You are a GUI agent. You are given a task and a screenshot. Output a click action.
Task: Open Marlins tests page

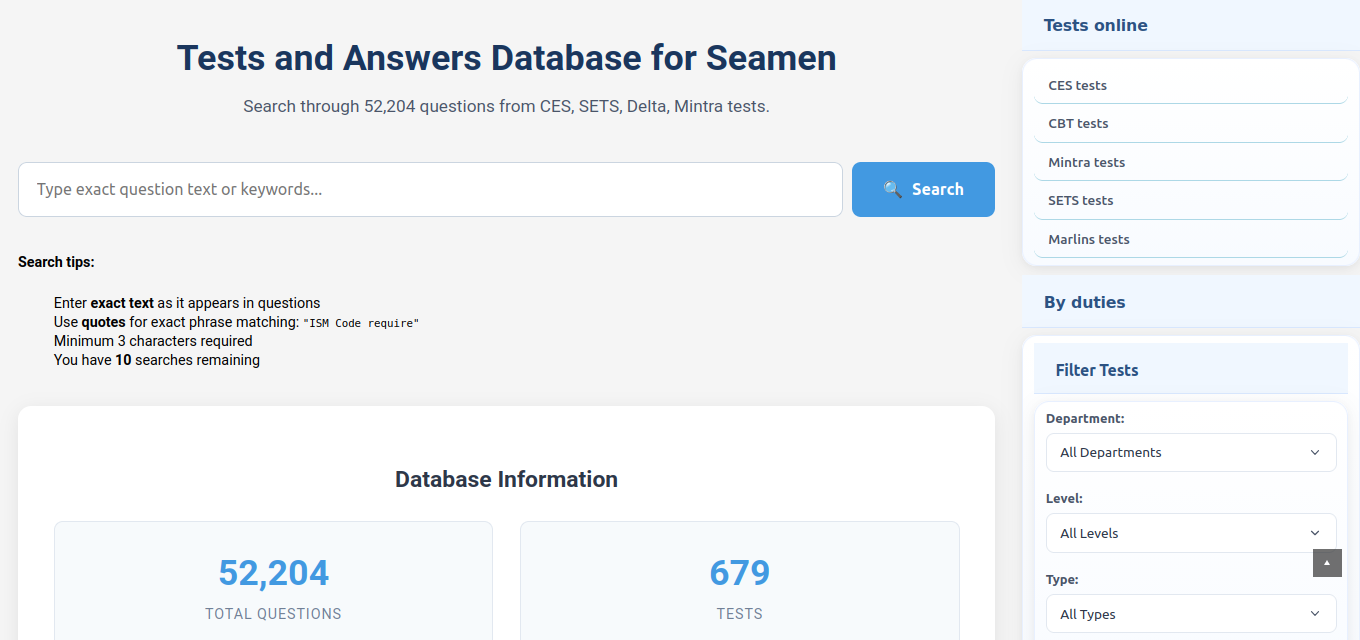[x=1088, y=240]
